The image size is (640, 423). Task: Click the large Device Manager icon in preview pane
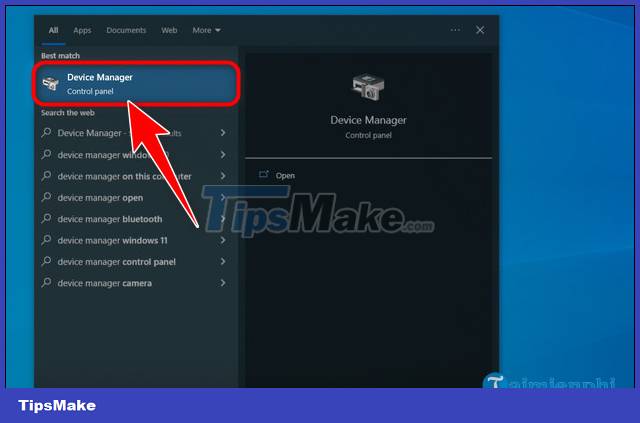(x=368, y=87)
